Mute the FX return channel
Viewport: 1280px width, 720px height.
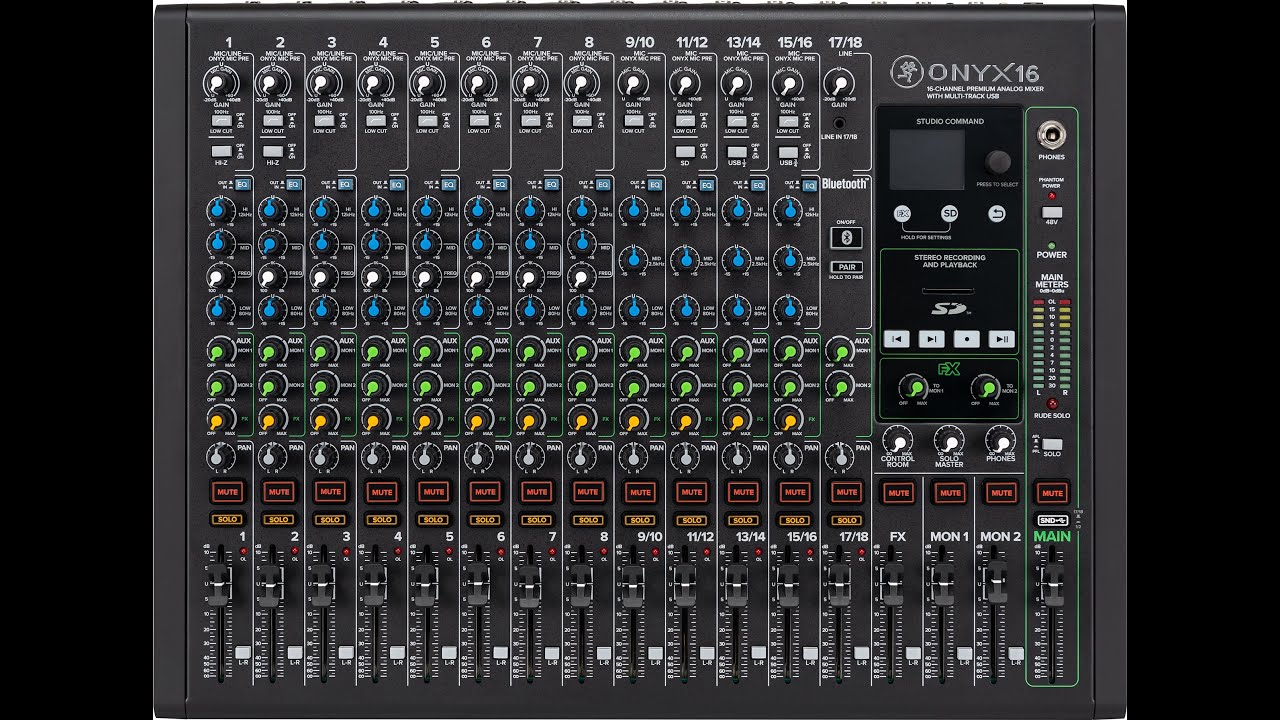point(898,492)
